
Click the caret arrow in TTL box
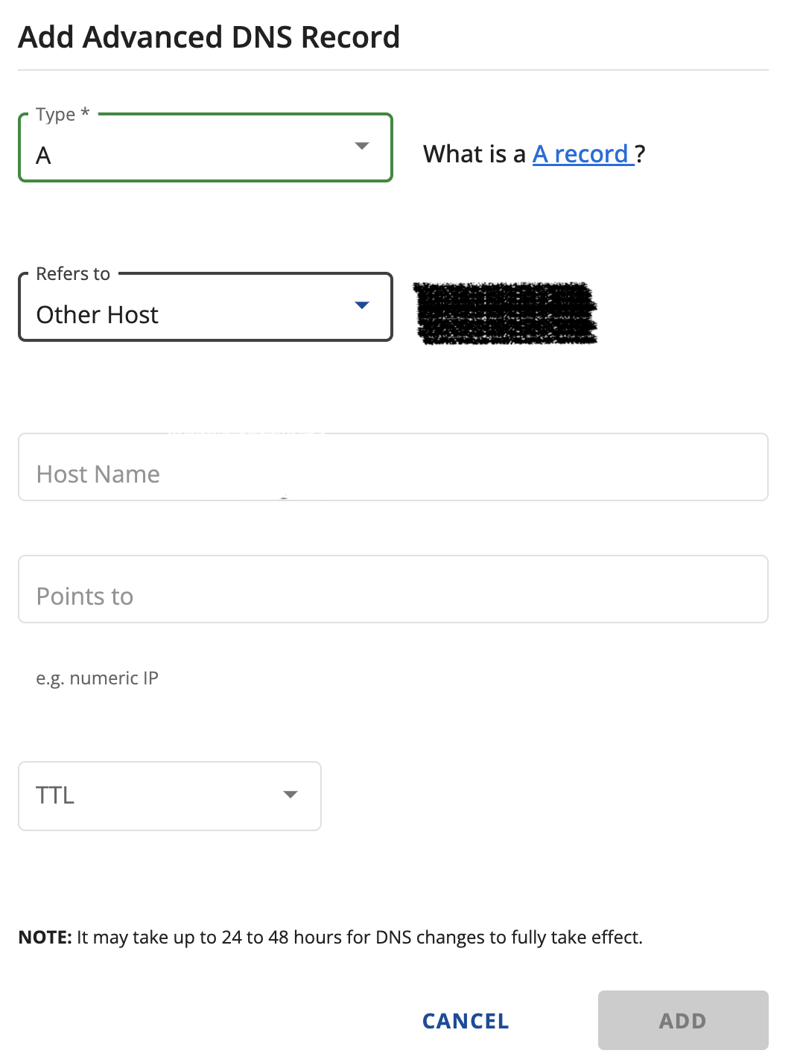pos(290,794)
